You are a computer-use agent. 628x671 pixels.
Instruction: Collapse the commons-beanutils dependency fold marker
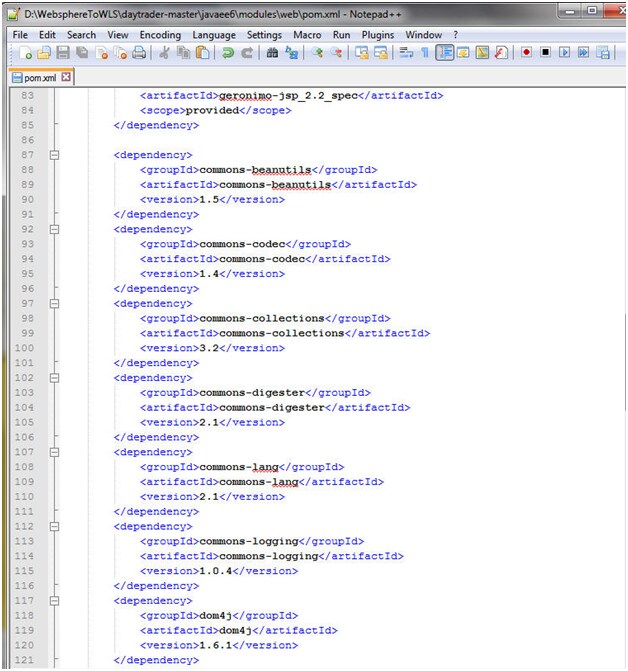point(54,155)
